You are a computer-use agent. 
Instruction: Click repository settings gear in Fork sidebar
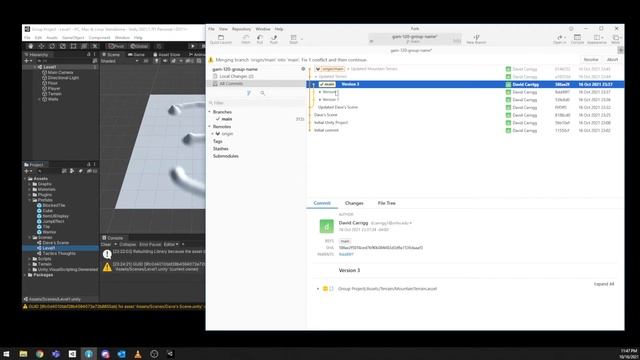tap(303, 69)
